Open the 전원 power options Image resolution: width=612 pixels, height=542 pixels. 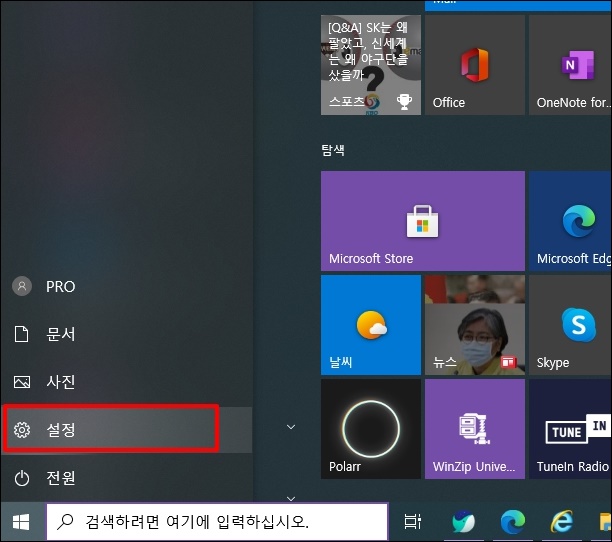tap(126, 477)
